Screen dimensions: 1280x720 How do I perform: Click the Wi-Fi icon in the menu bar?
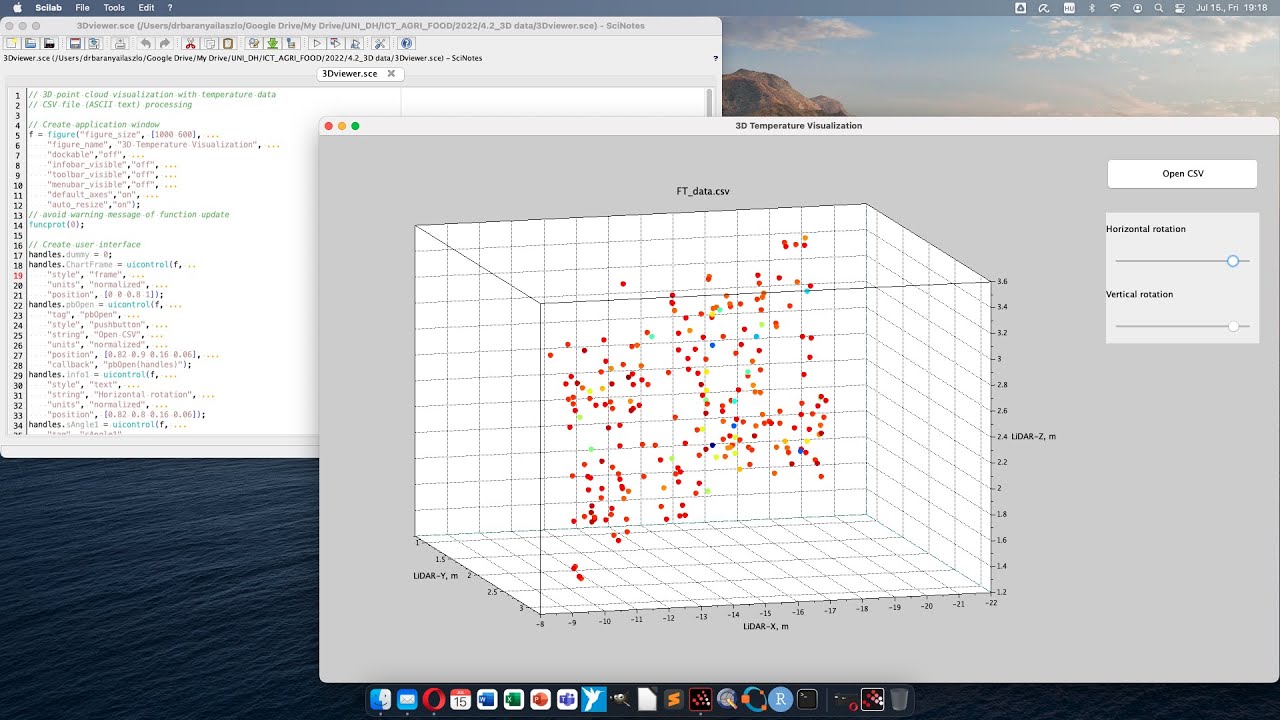pos(1115,7)
